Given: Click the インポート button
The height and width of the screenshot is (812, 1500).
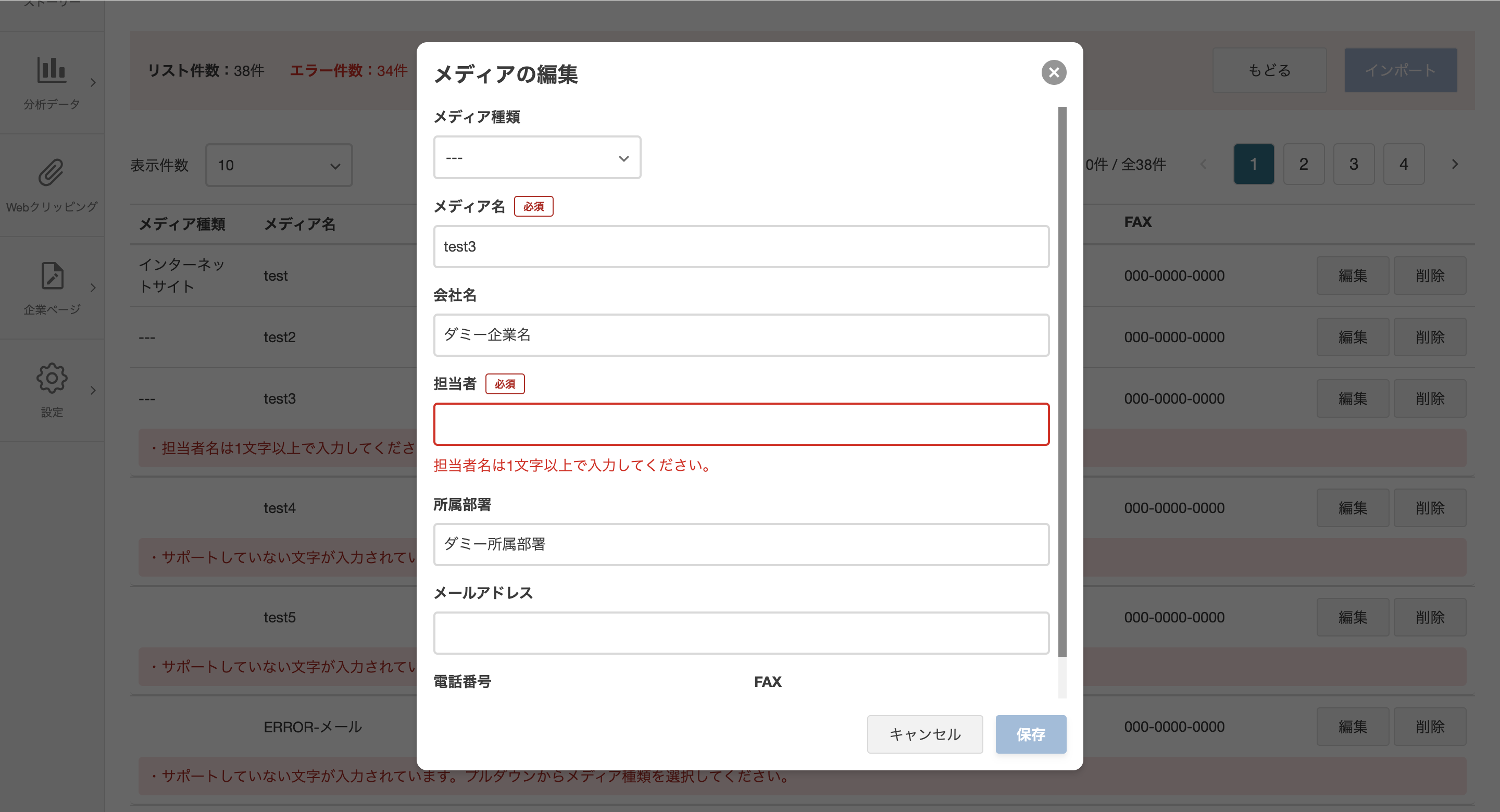Looking at the screenshot, I should pos(1401,70).
